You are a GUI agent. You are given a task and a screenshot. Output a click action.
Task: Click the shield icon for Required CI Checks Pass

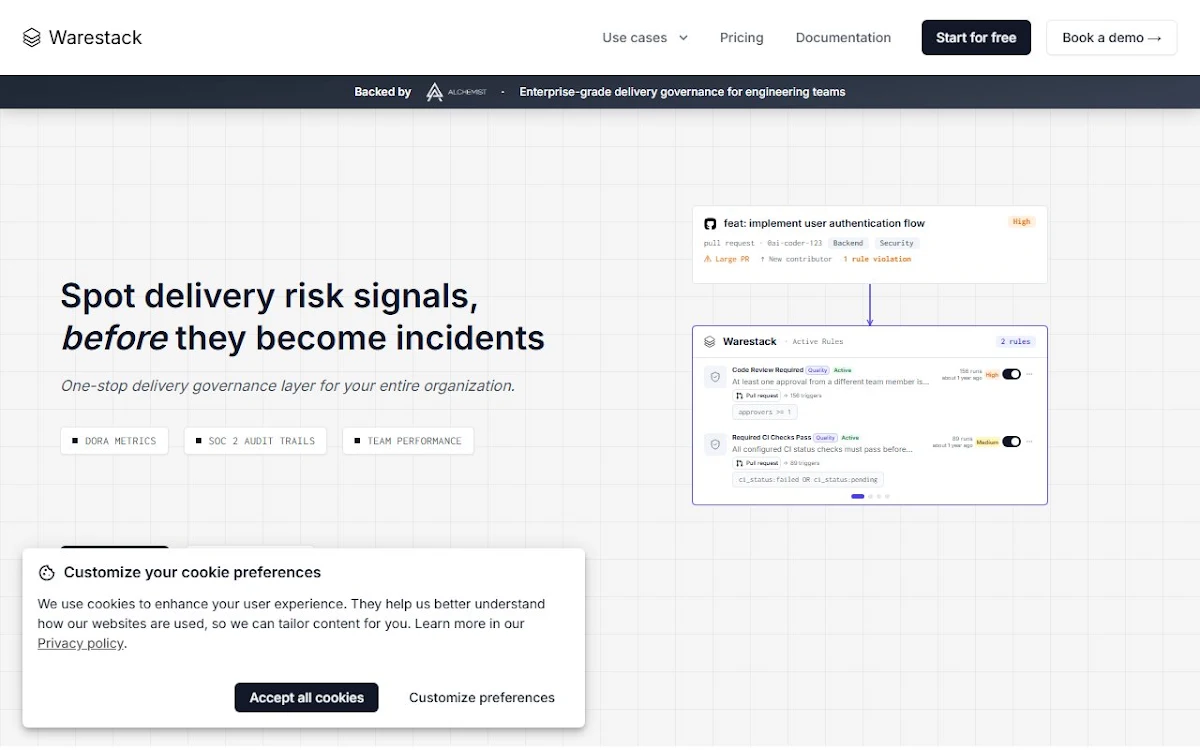pos(715,444)
